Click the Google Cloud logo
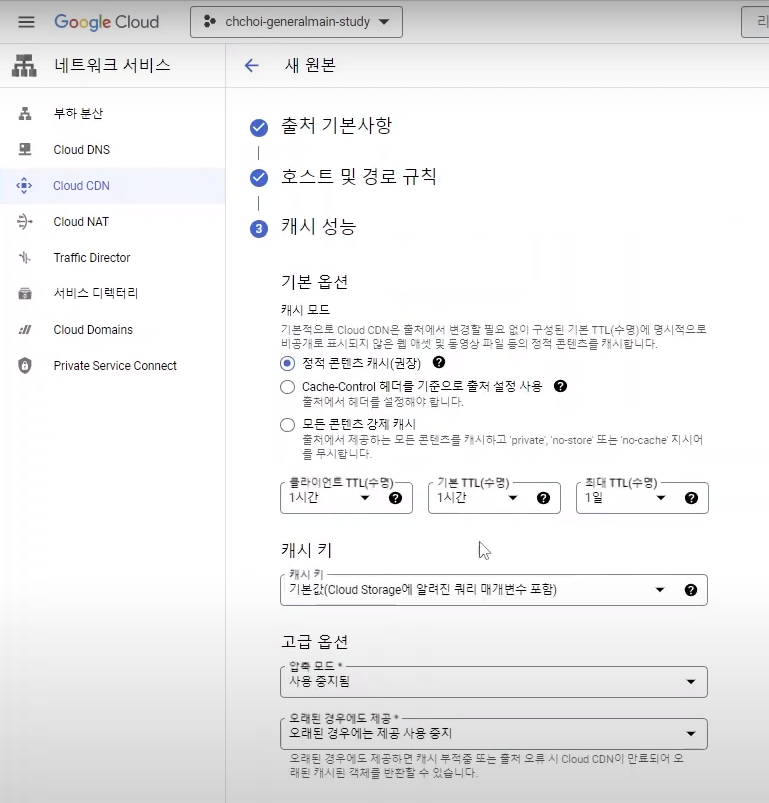769x803 pixels. 106,22
